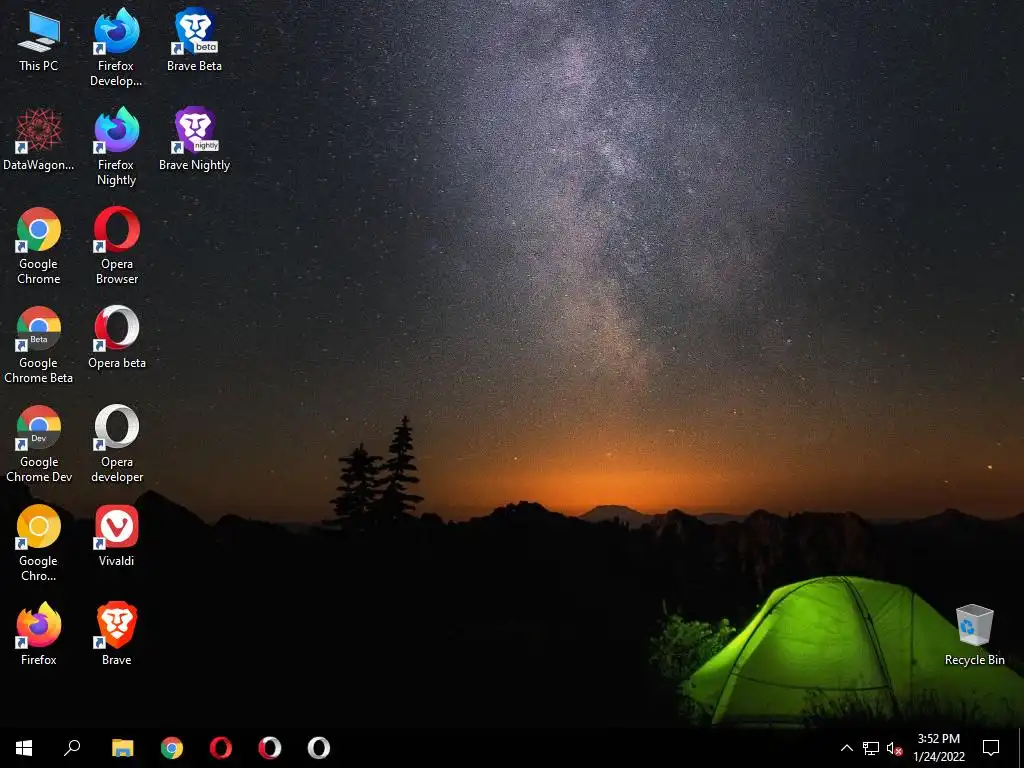The width and height of the screenshot is (1024, 768).
Task: Select the Vivaldi desktop shortcut
Action: (117, 536)
